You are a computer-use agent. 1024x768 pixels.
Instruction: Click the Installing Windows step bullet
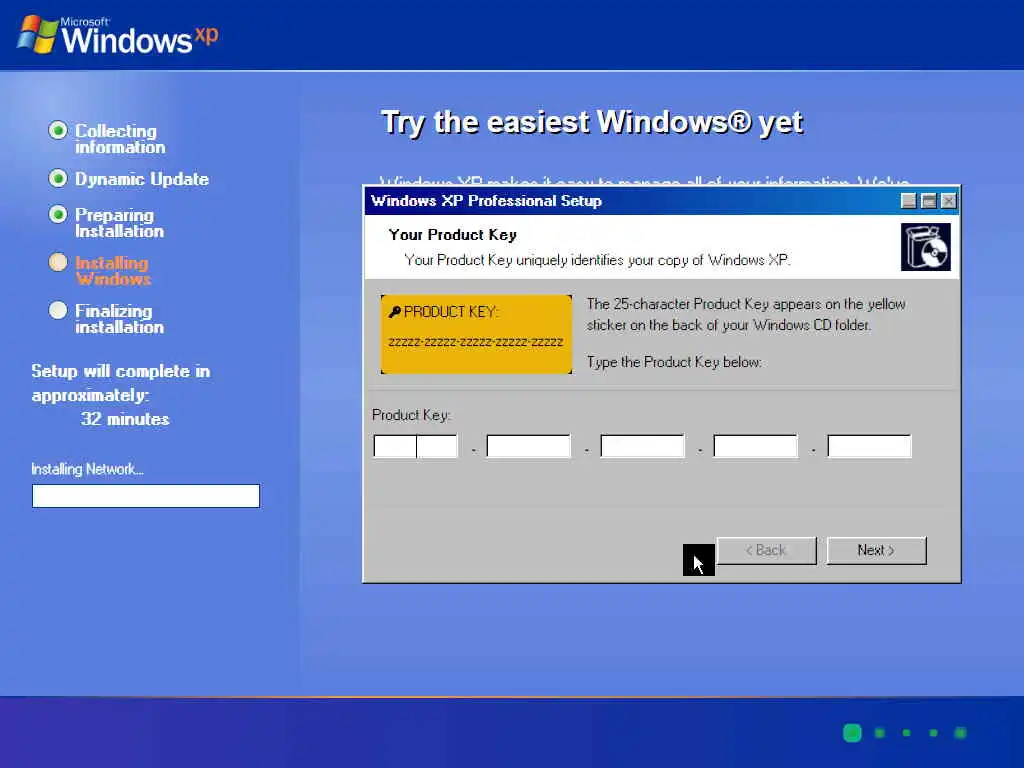click(x=58, y=262)
